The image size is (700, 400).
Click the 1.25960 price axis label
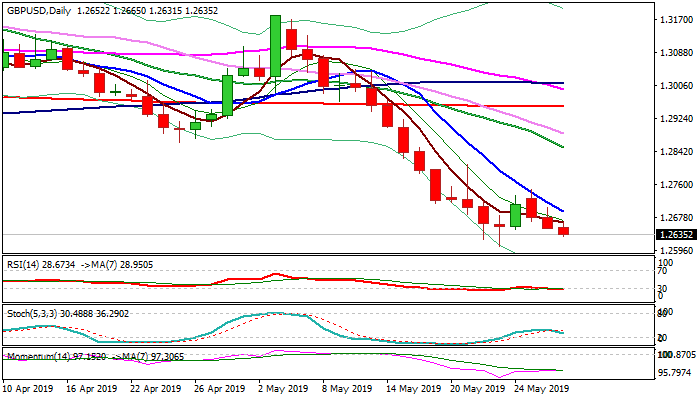(x=675, y=251)
